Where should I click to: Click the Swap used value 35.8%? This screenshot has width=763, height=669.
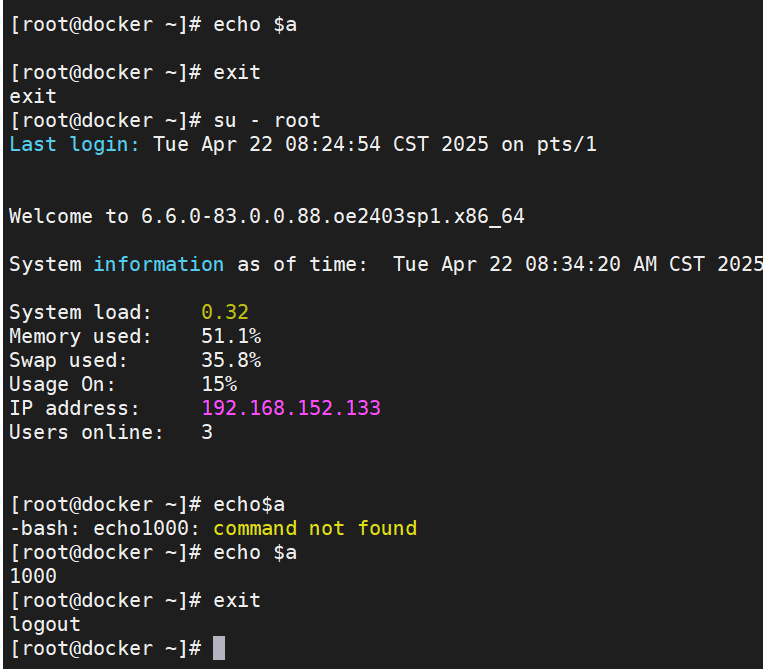231,360
